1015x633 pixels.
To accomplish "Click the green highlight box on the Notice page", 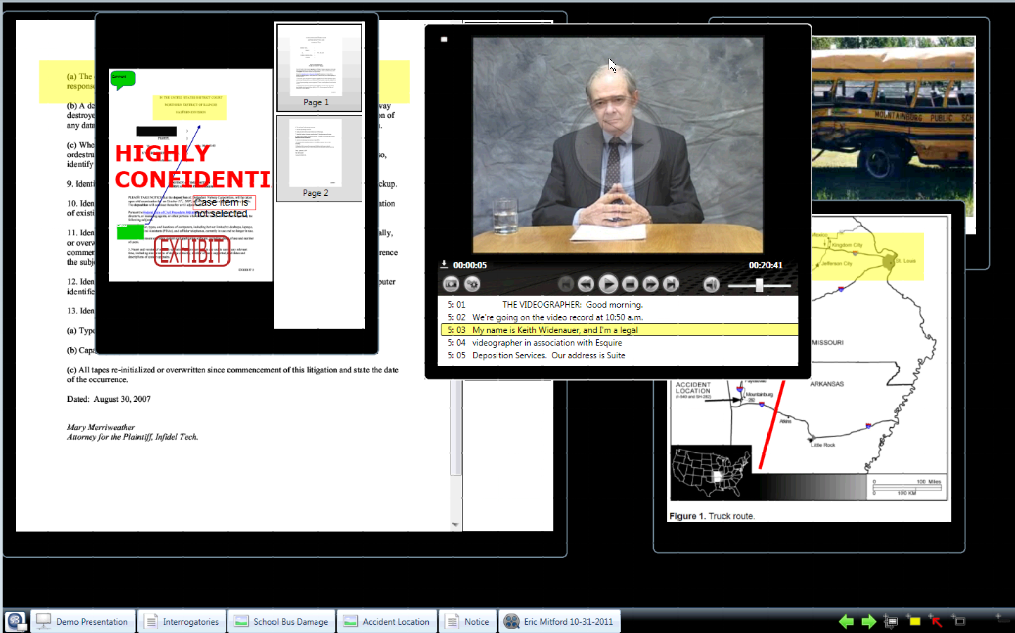I will [x=130, y=232].
